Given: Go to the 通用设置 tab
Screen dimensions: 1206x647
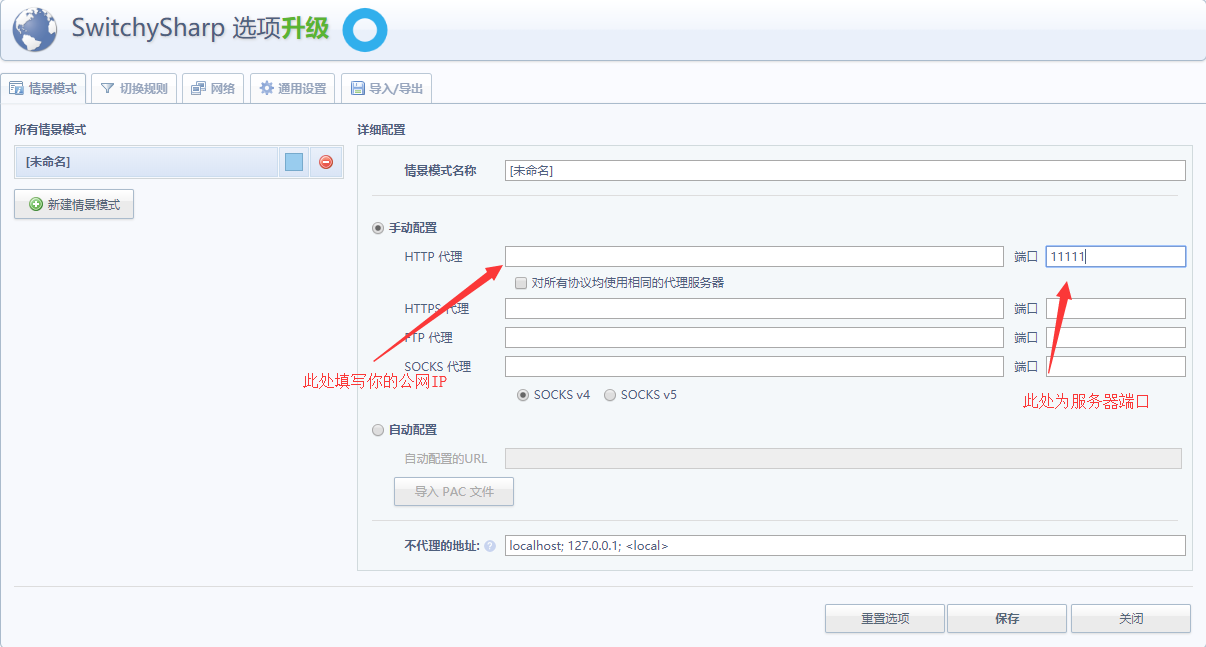Looking at the screenshot, I should click(293, 88).
